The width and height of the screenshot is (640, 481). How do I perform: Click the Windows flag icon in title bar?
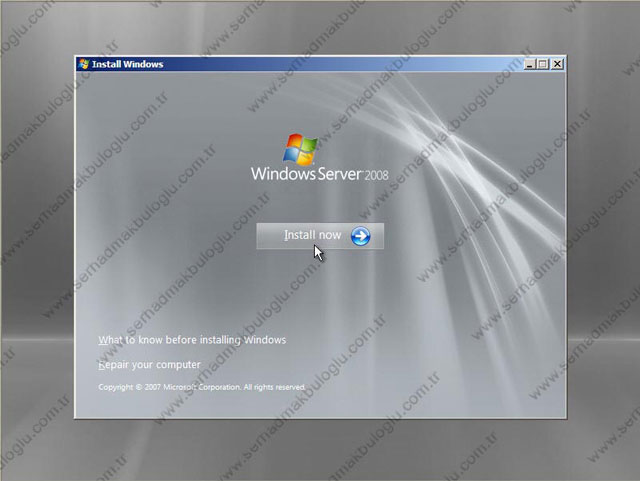pyautogui.click(x=84, y=64)
